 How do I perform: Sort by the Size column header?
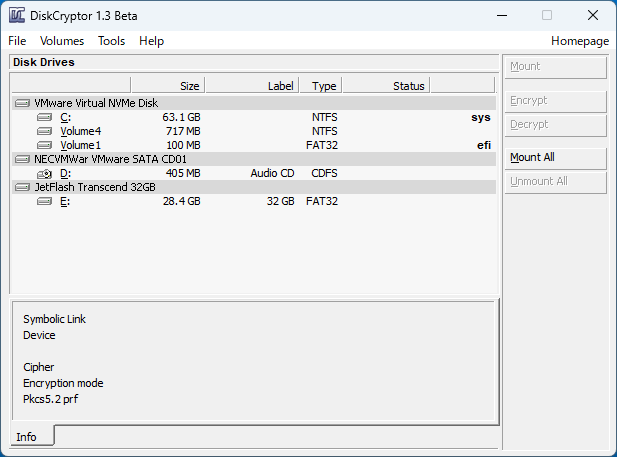coord(168,85)
